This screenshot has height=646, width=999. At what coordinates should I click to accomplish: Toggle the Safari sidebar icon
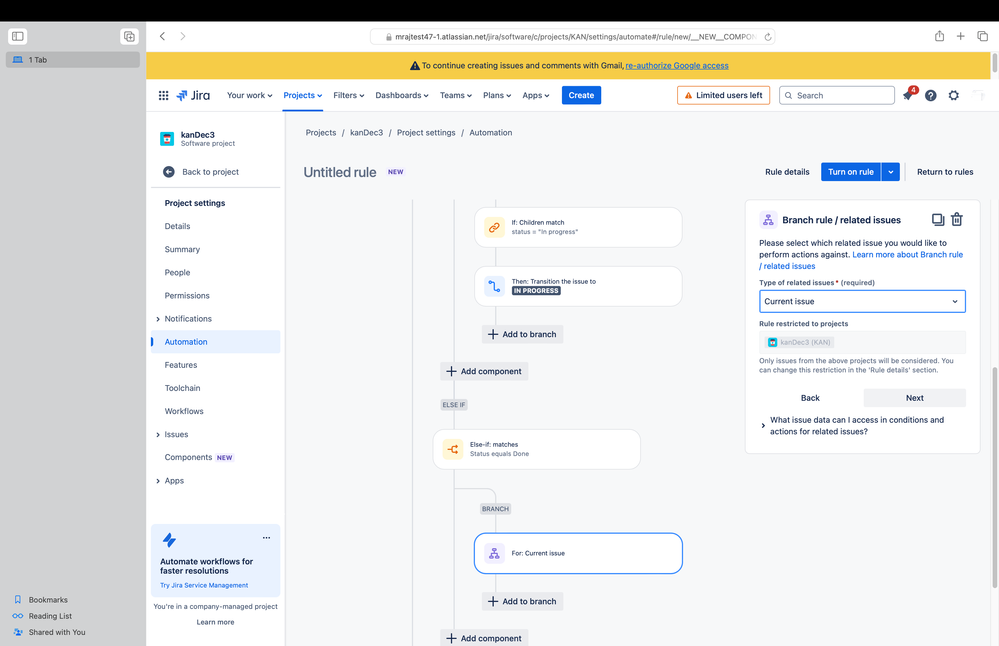point(18,36)
